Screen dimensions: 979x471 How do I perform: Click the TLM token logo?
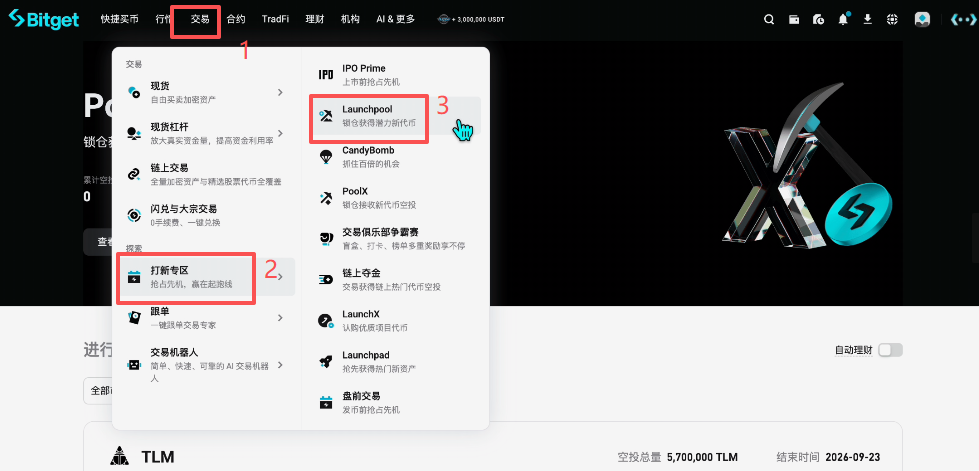point(119,457)
